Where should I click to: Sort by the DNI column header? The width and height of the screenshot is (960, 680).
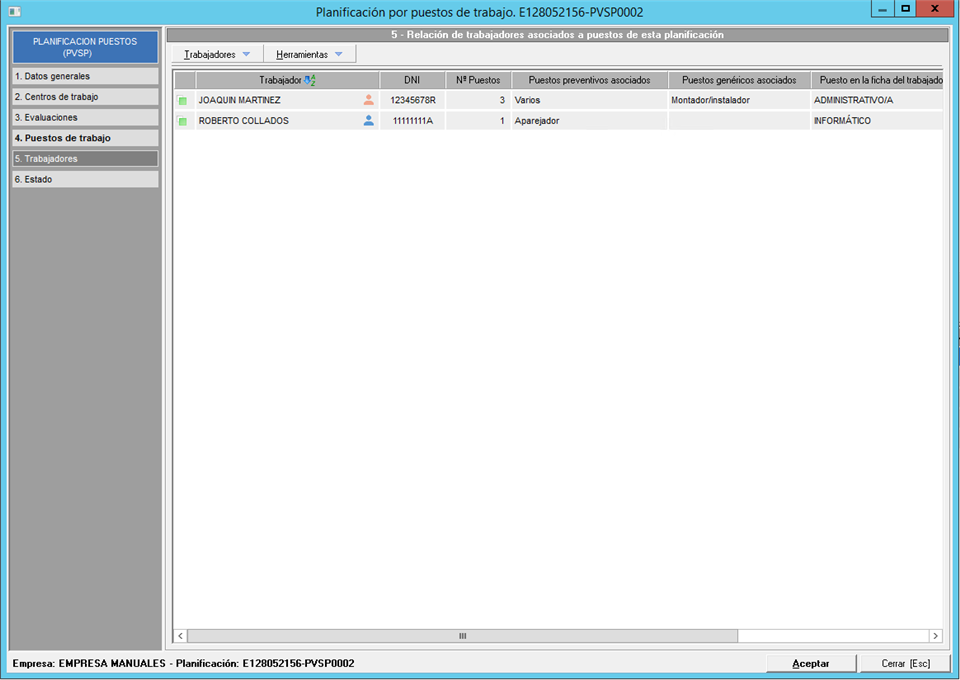pyautogui.click(x=412, y=80)
